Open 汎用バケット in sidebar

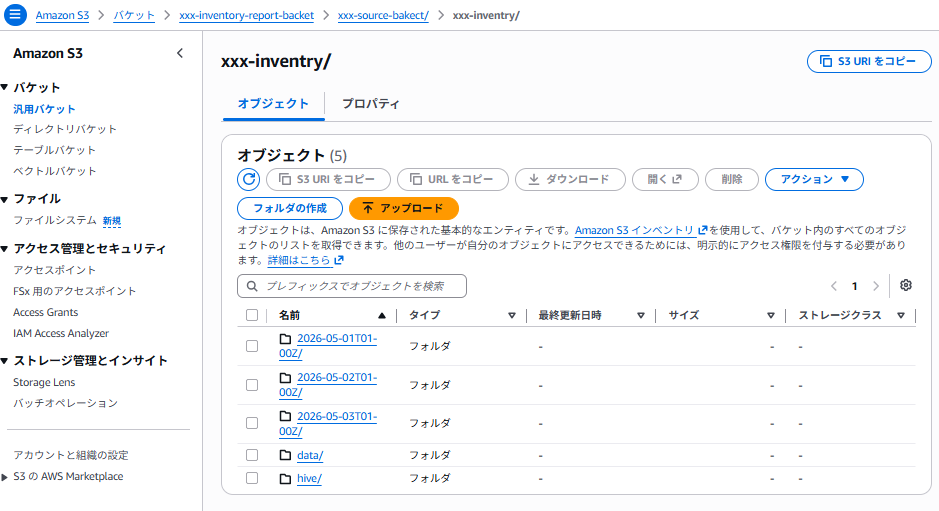(44, 109)
